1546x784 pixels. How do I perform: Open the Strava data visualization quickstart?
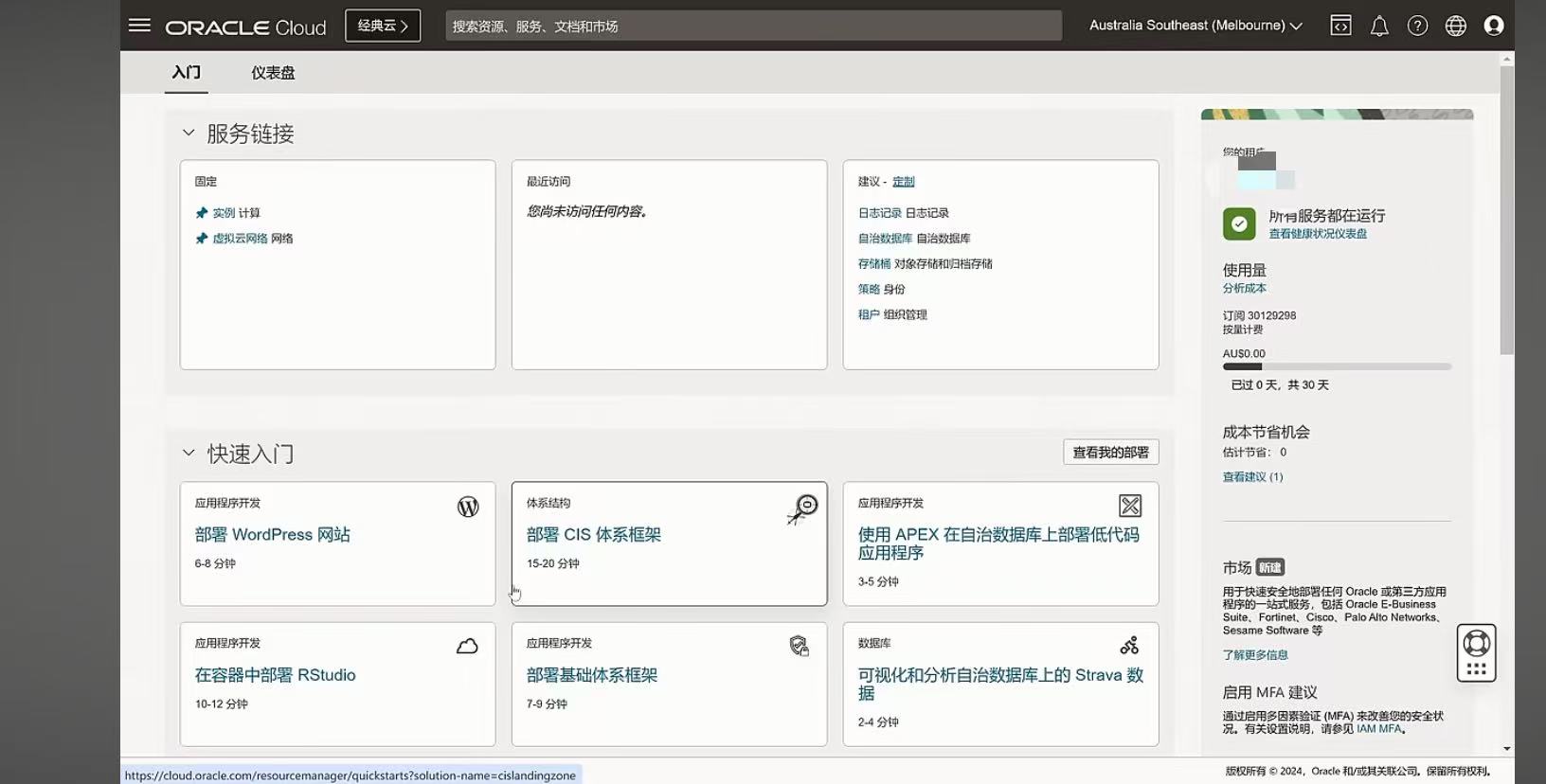(x=1000, y=684)
